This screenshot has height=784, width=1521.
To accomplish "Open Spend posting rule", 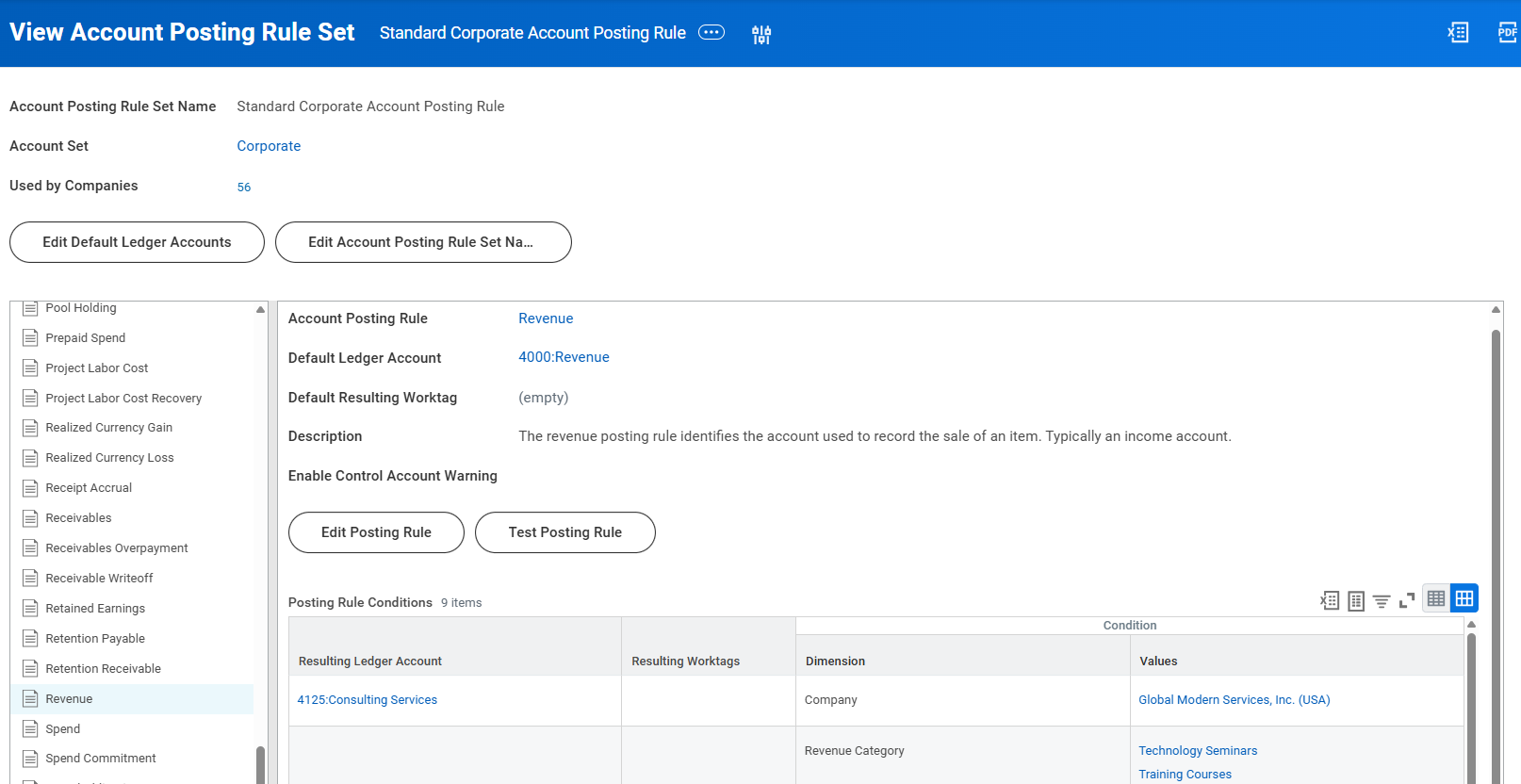I will pyautogui.click(x=63, y=729).
